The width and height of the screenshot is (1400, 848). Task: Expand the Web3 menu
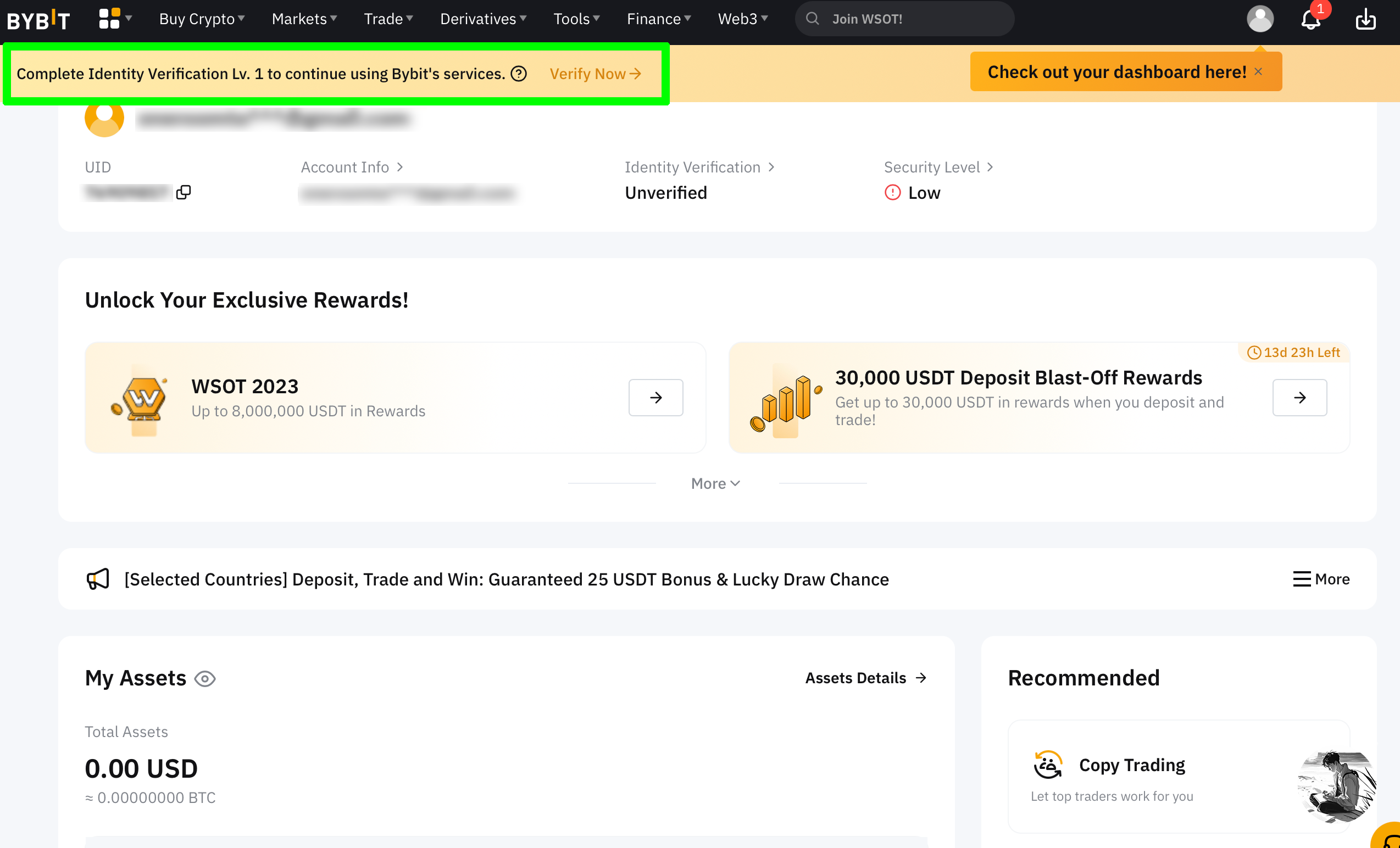click(x=743, y=19)
